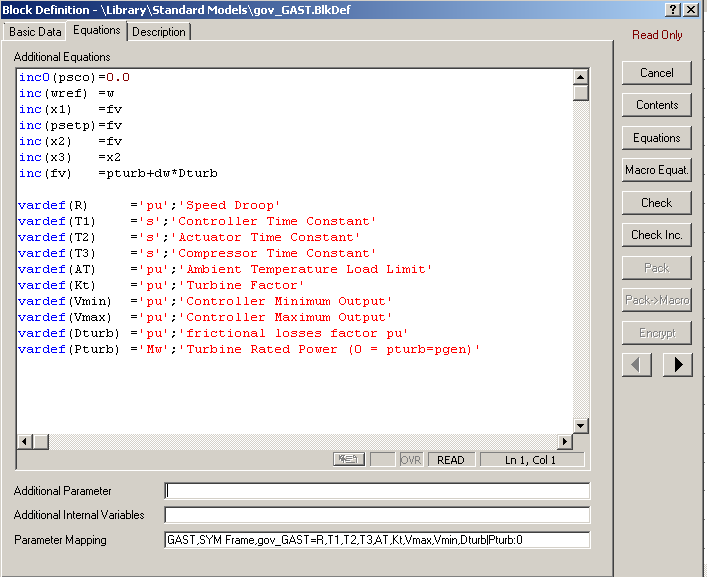The width and height of the screenshot is (707, 577).
Task: Click the inc(x3) =x2 line
Action: tap(70, 157)
